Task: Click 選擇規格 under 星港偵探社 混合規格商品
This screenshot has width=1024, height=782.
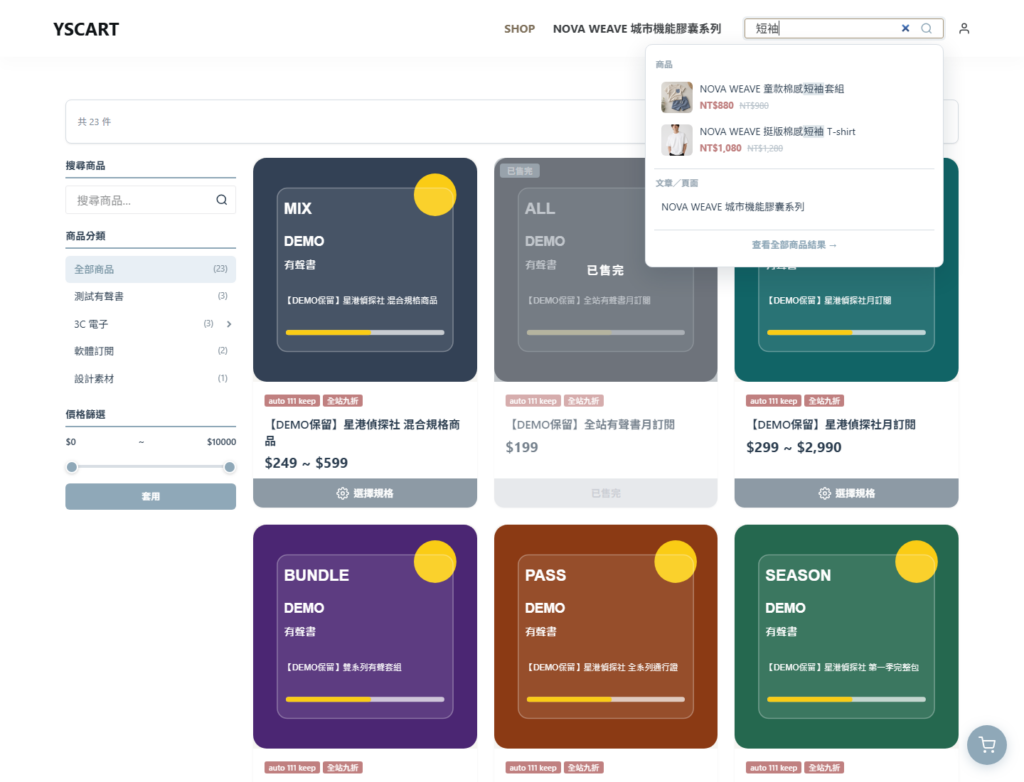Action: pos(364,493)
